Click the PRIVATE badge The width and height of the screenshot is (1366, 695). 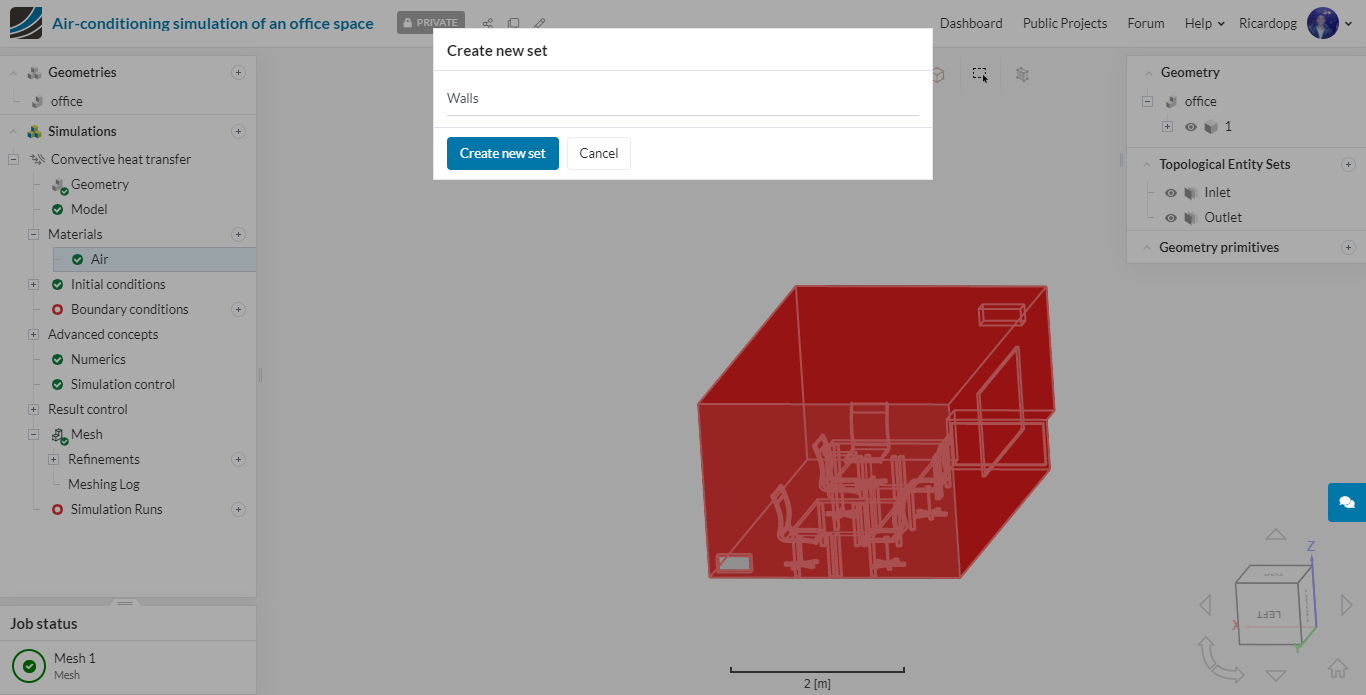tap(431, 22)
